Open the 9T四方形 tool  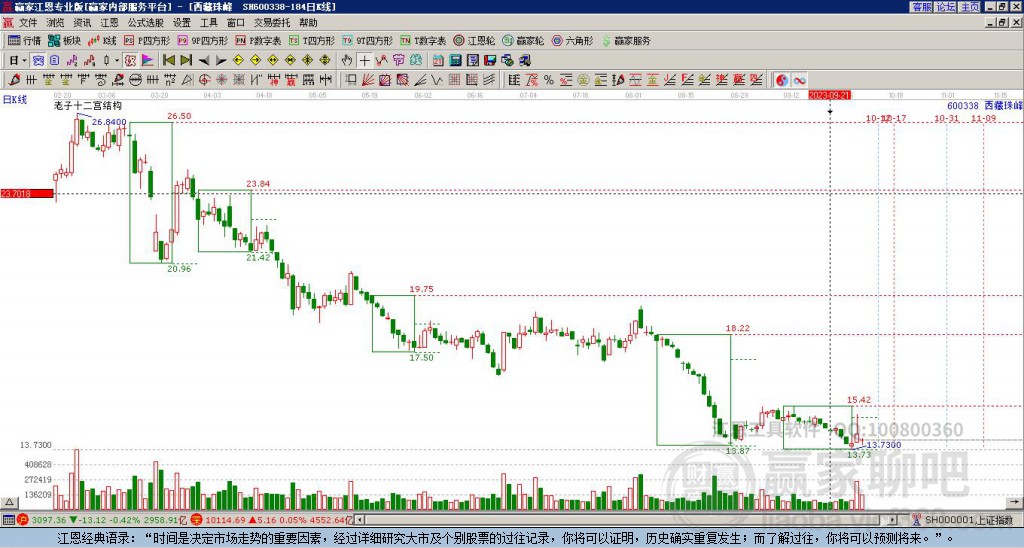coord(368,40)
